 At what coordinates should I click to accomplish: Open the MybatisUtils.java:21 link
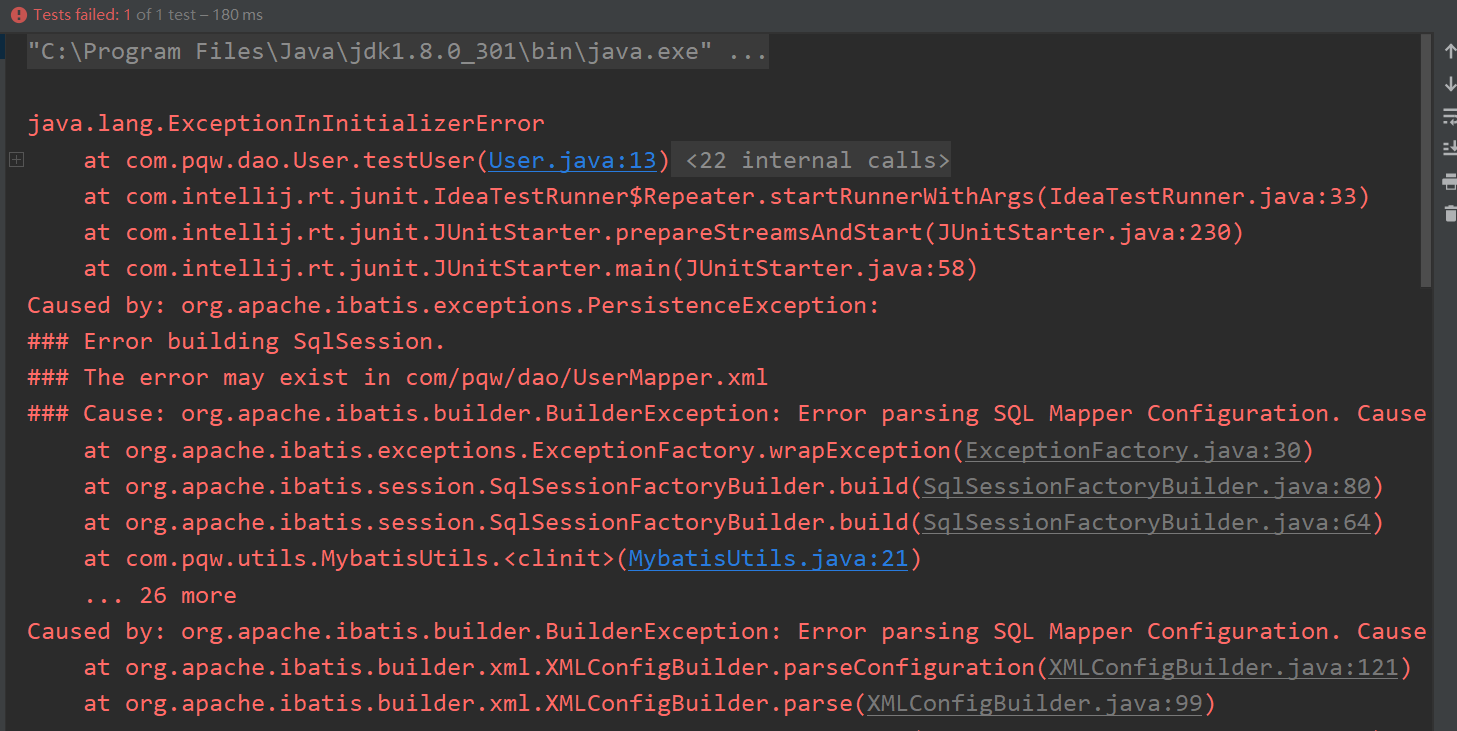[768, 558]
